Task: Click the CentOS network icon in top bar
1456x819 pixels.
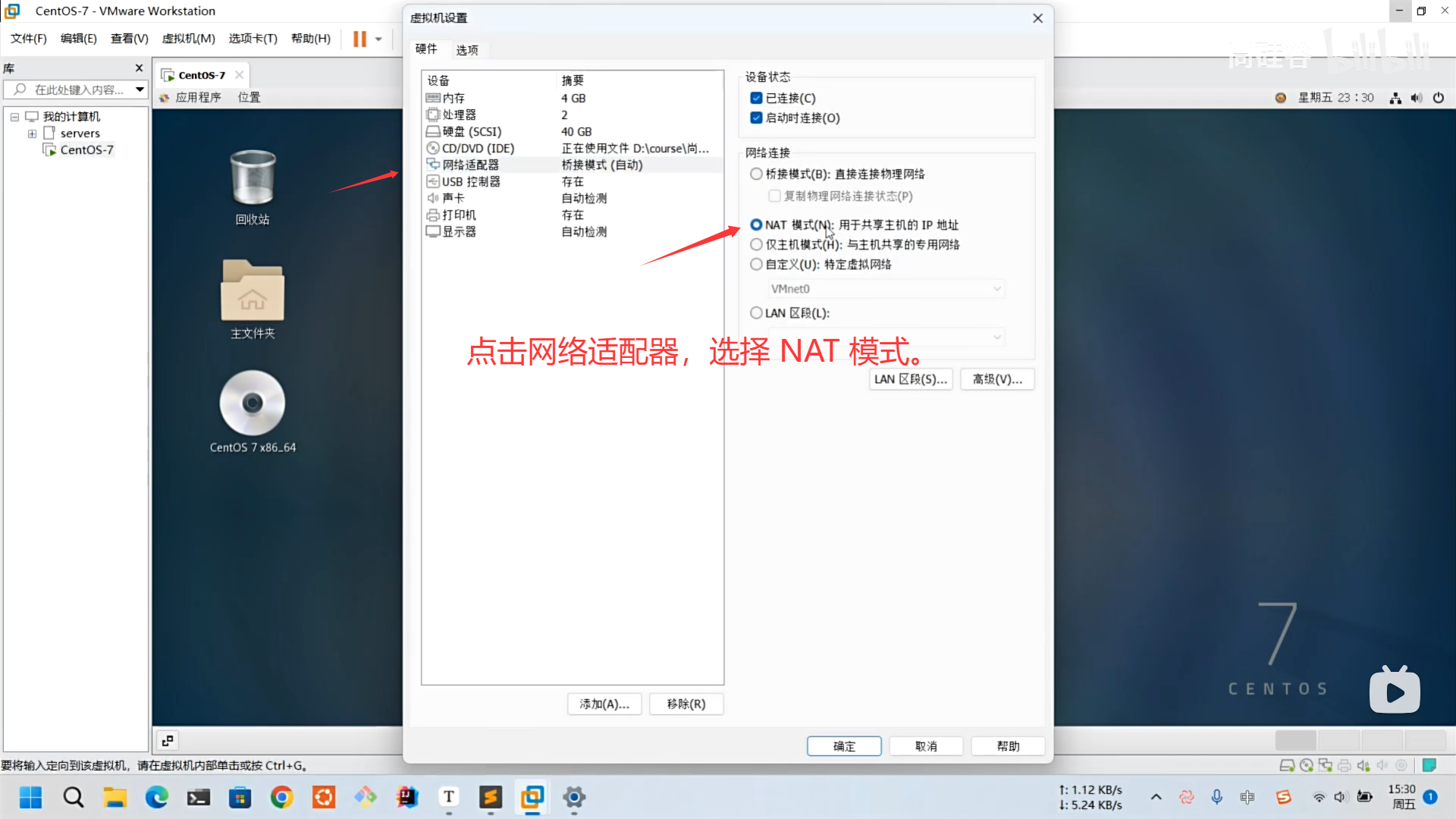Action: point(1395,98)
